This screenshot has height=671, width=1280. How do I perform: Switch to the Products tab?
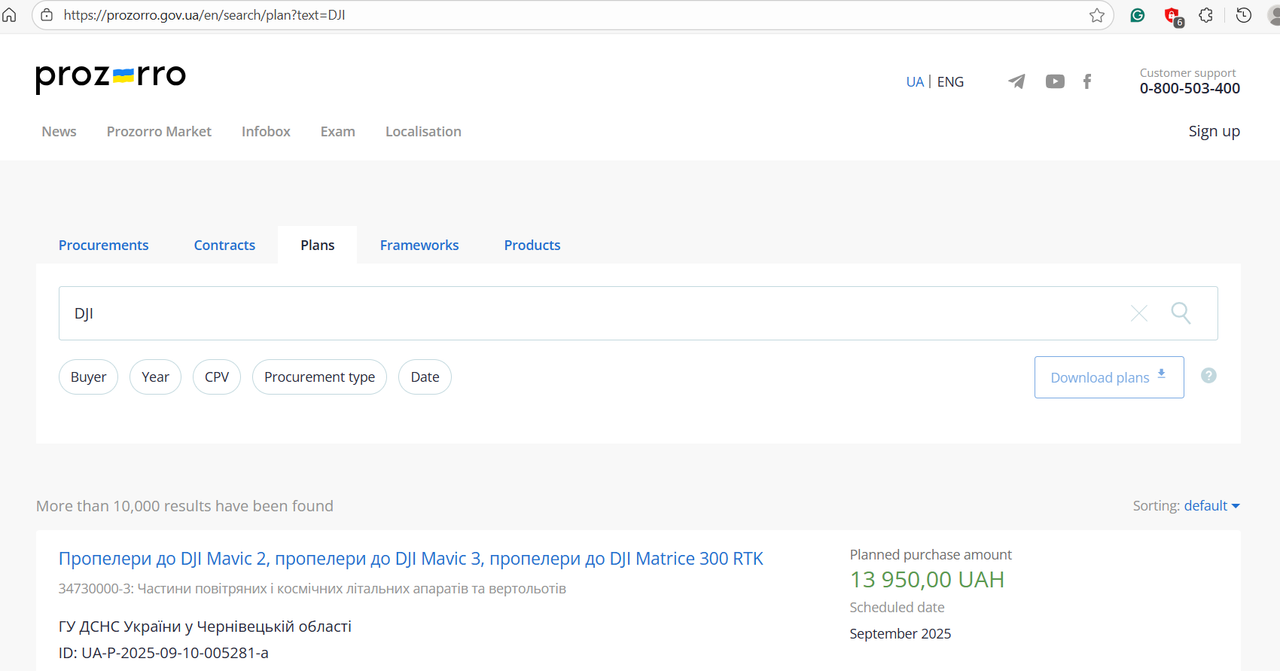pyautogui.click(x=532, y=245)
